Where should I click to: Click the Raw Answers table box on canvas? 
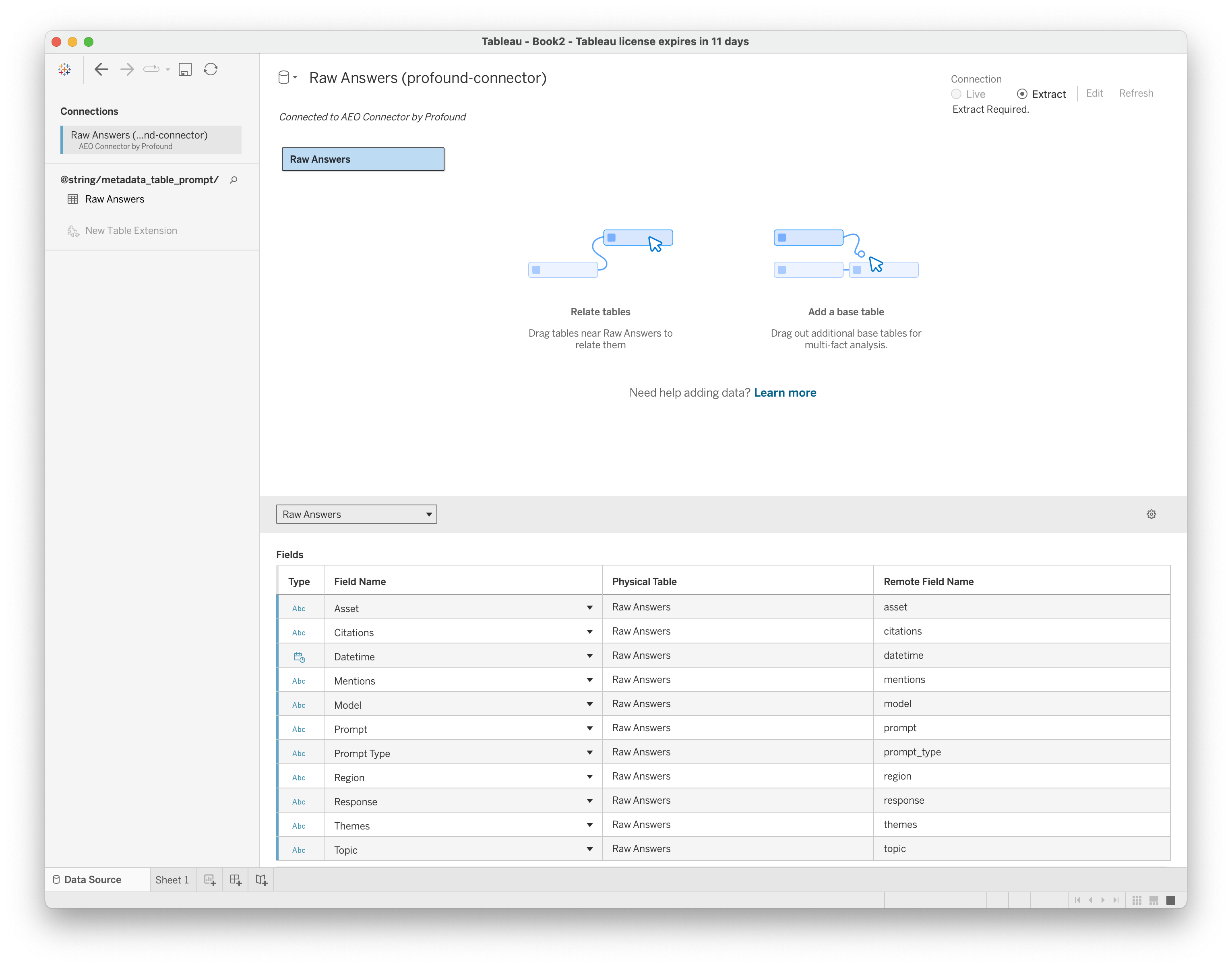point(363,159)
